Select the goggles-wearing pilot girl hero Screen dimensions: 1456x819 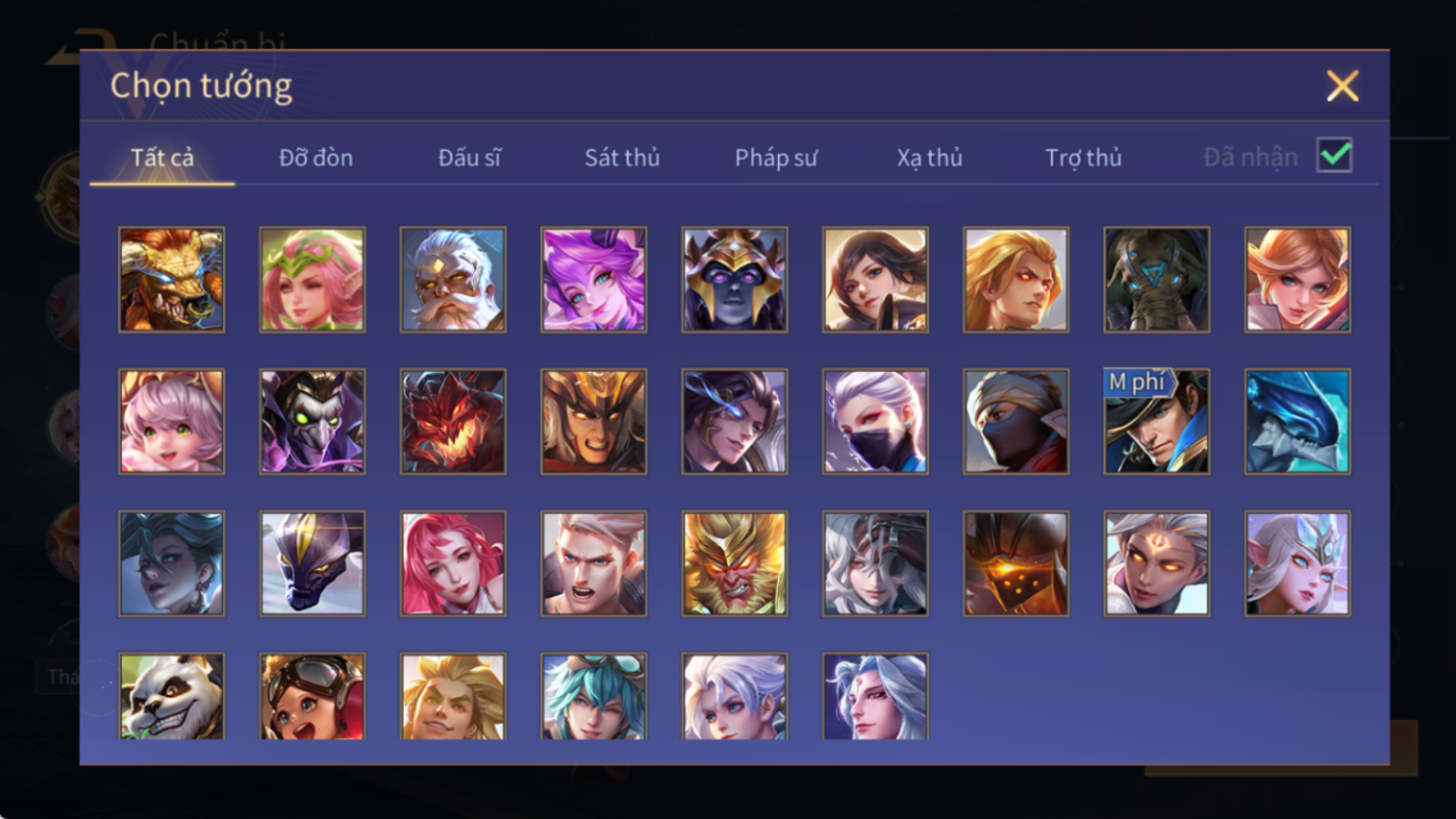click(313, 696)
